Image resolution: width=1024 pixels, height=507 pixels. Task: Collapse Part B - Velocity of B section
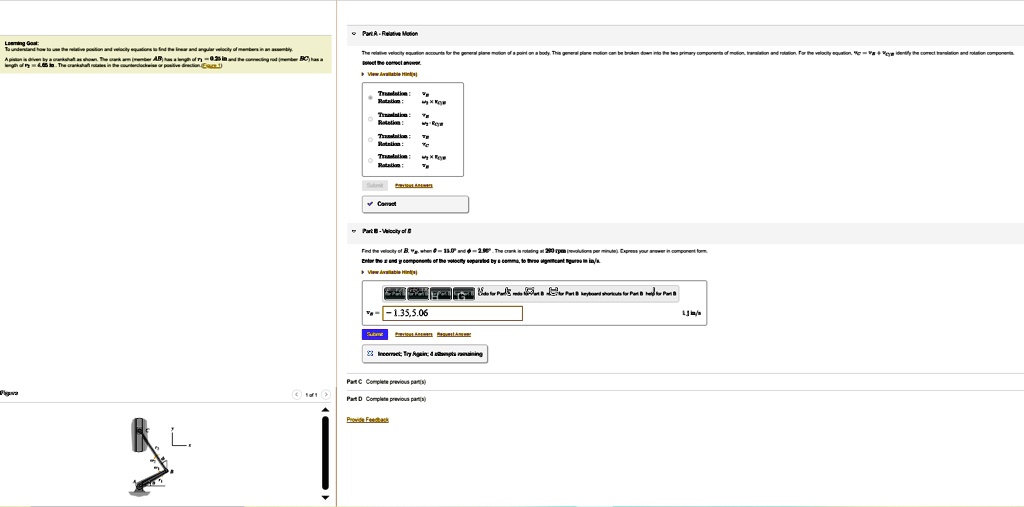point(354,231)
